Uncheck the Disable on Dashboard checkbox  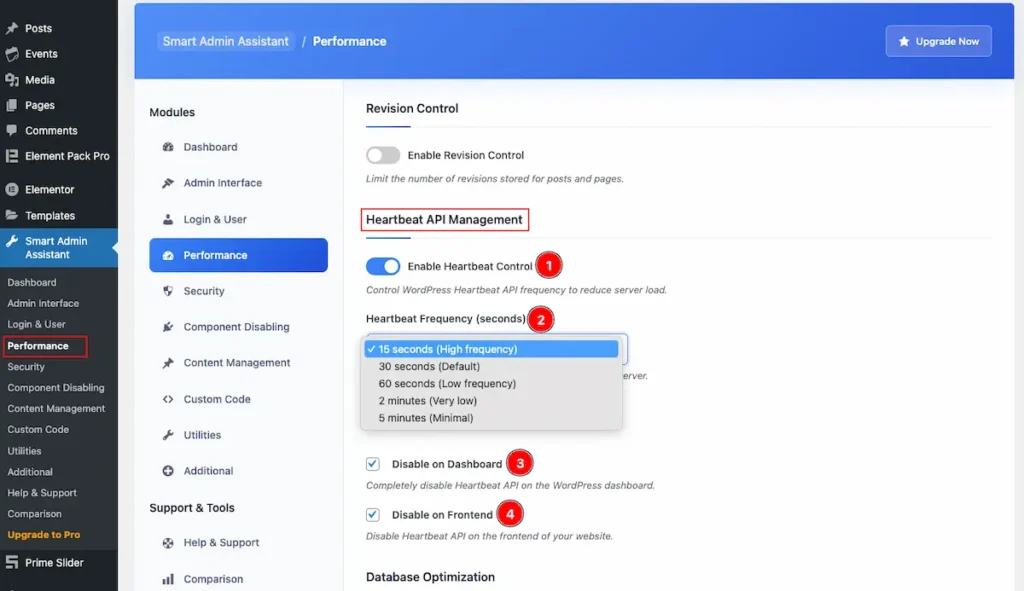pyautogui.click(x=372, y=464)
